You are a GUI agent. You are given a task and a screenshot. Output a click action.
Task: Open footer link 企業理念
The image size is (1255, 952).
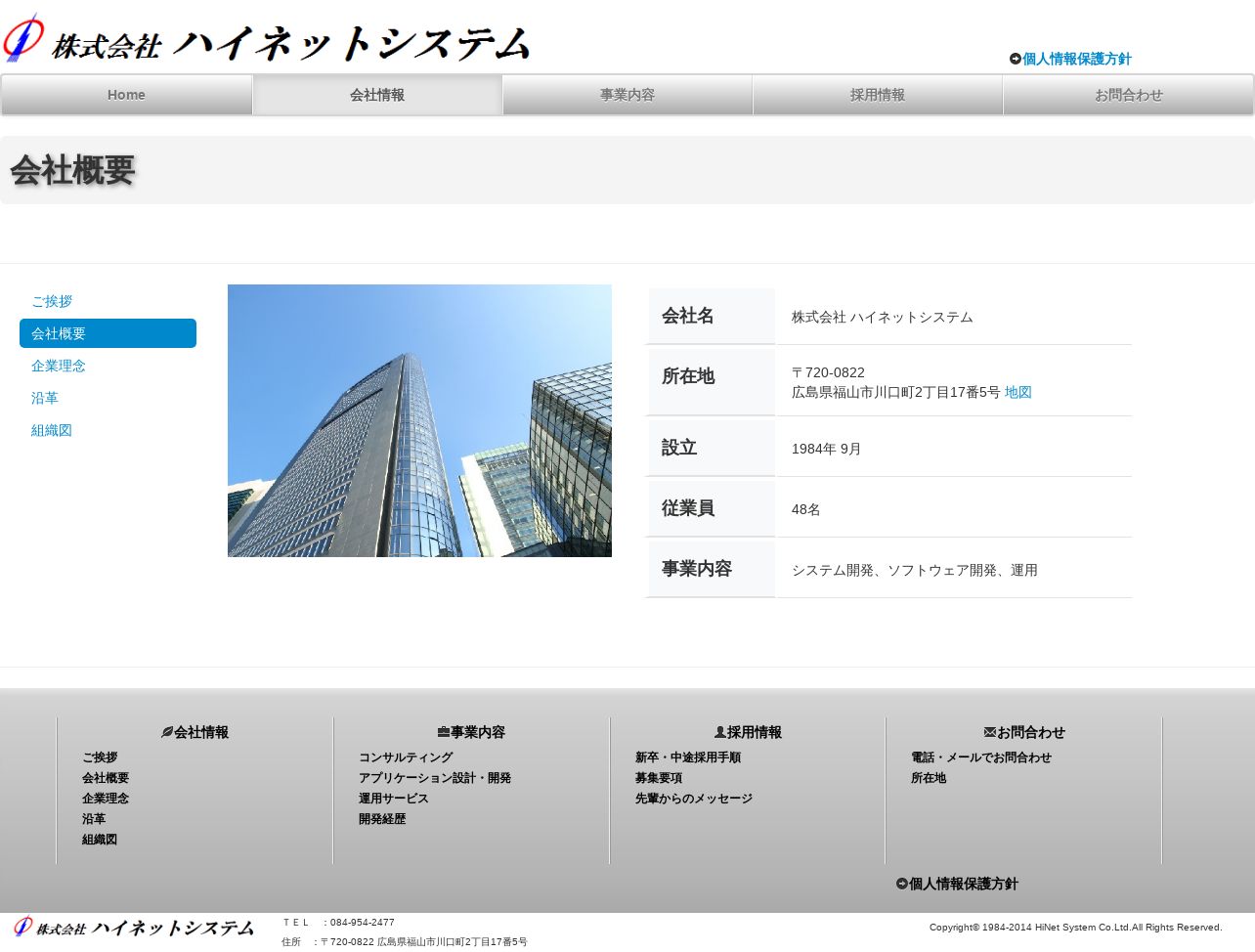click(x=106, y=799)
